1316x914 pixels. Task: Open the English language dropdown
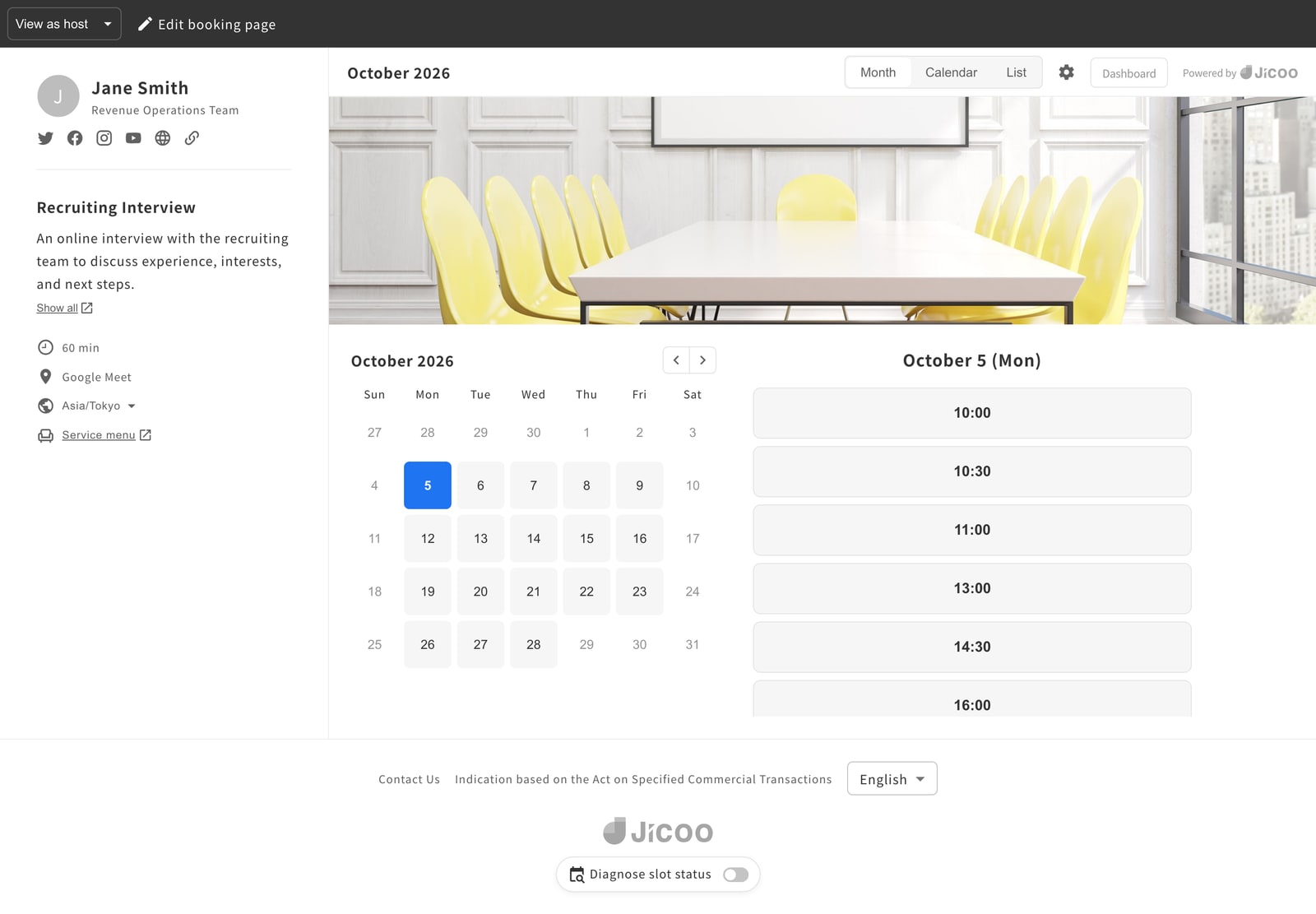point(892,779)
